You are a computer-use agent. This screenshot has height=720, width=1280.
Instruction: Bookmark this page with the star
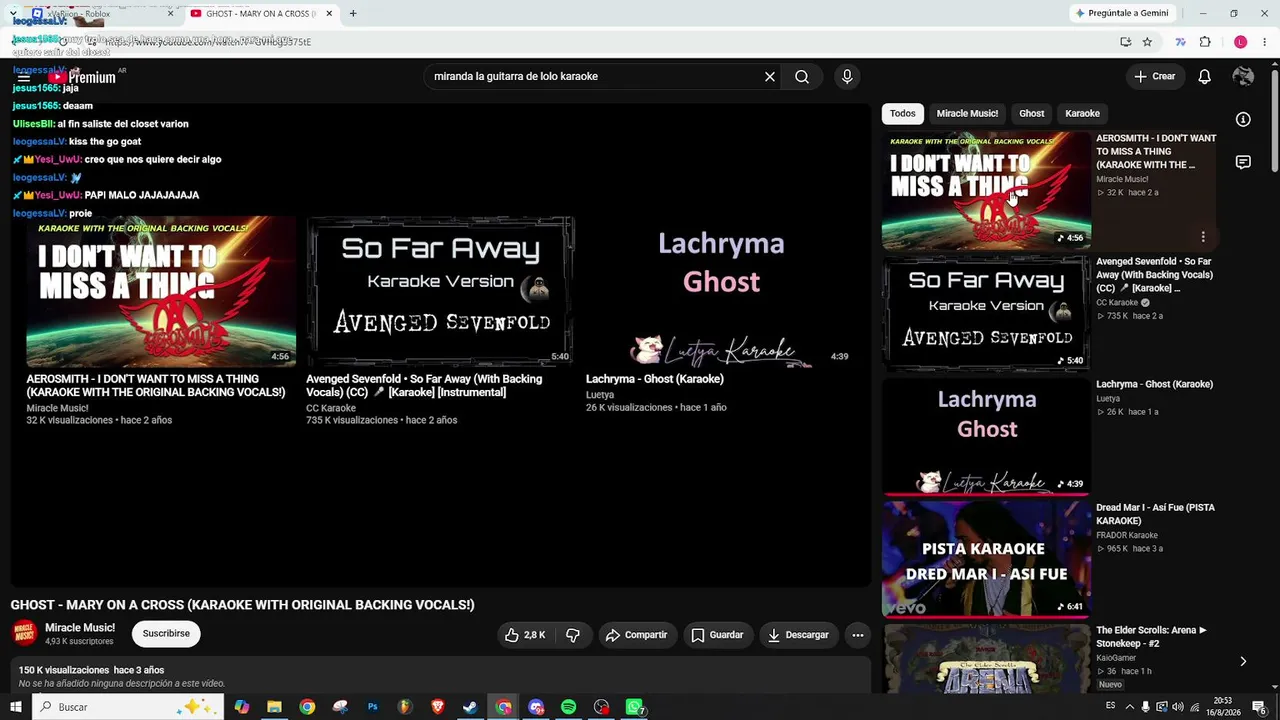pyautogui.click(x=1147, y=42)
